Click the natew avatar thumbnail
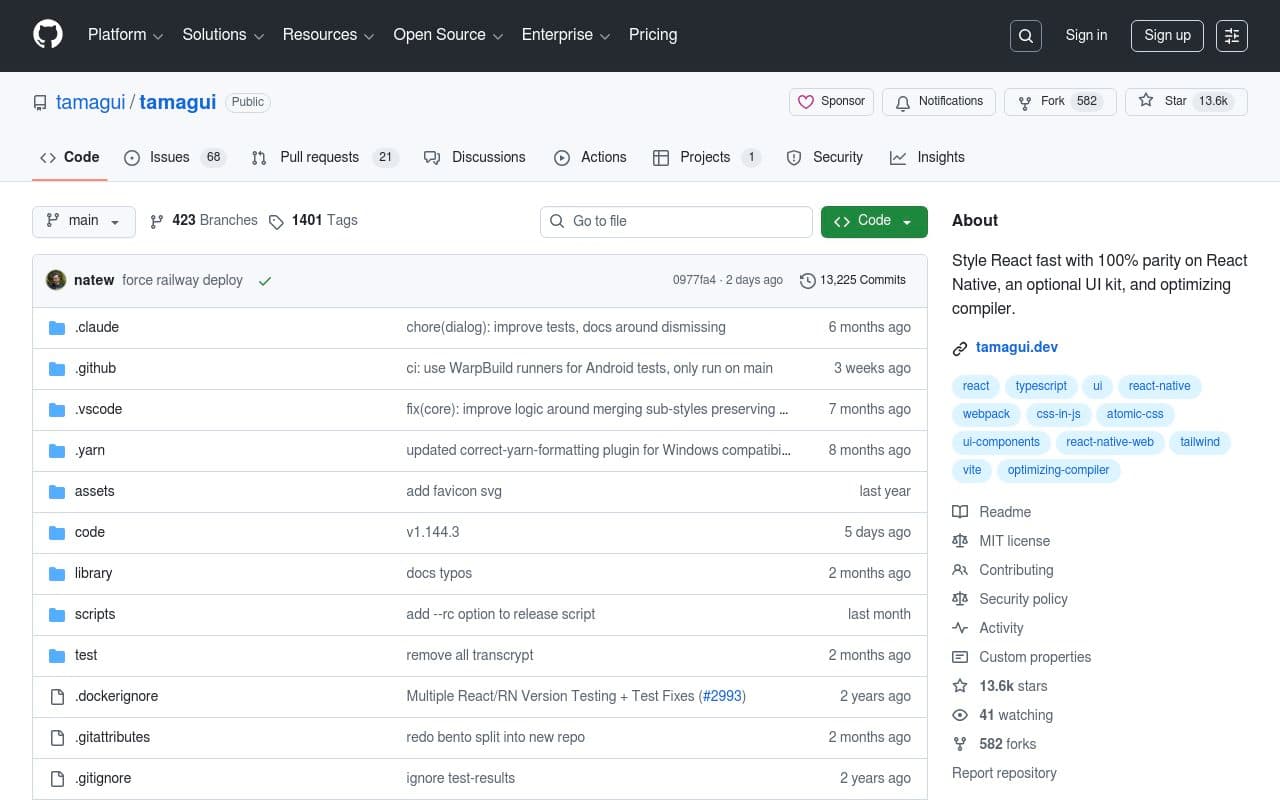Image resolution: width=1280 pixels, height=800 pixels. coord(56,280)
